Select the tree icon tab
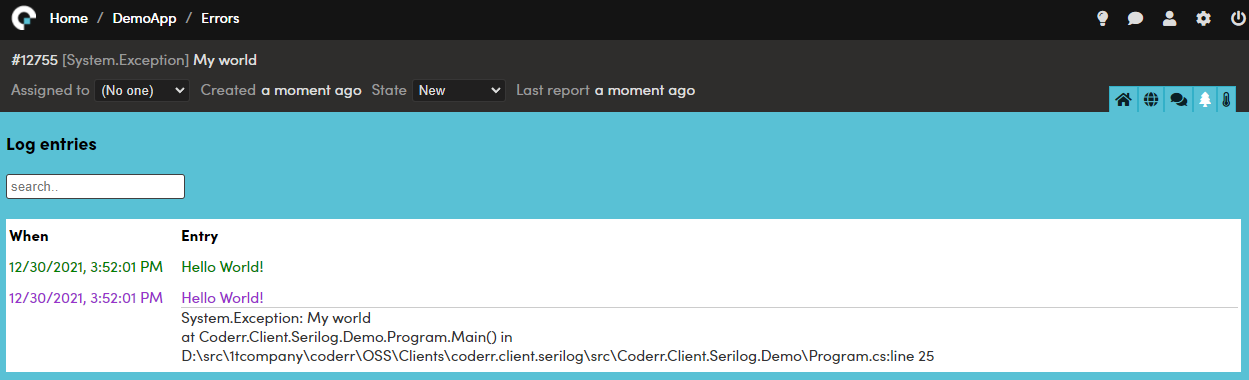Image resolution: width=1249 pixels, height=380 pixels. click(x=1205, y=100)
